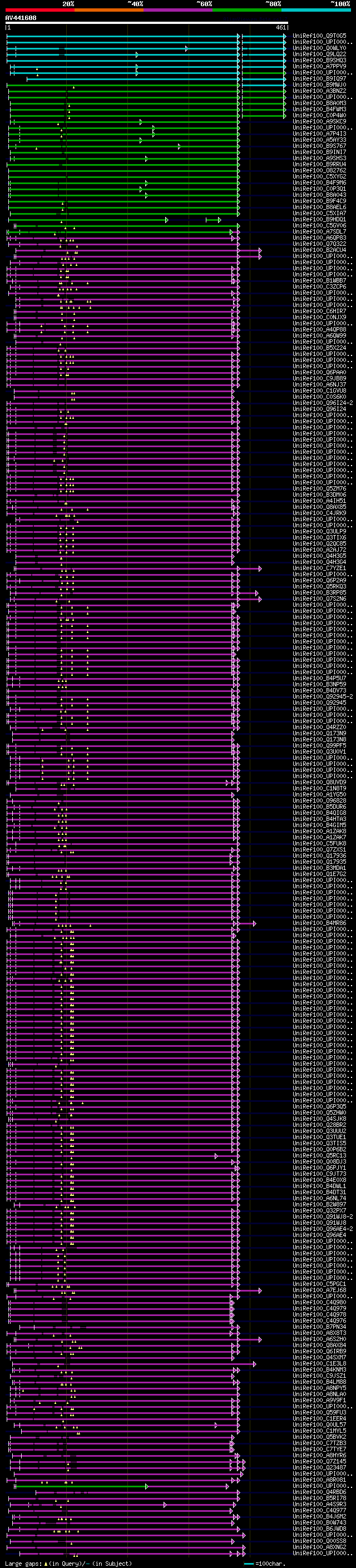Select the UniRef100_Q5ZM76 label

pyautogui.click(x=319, y=489)
